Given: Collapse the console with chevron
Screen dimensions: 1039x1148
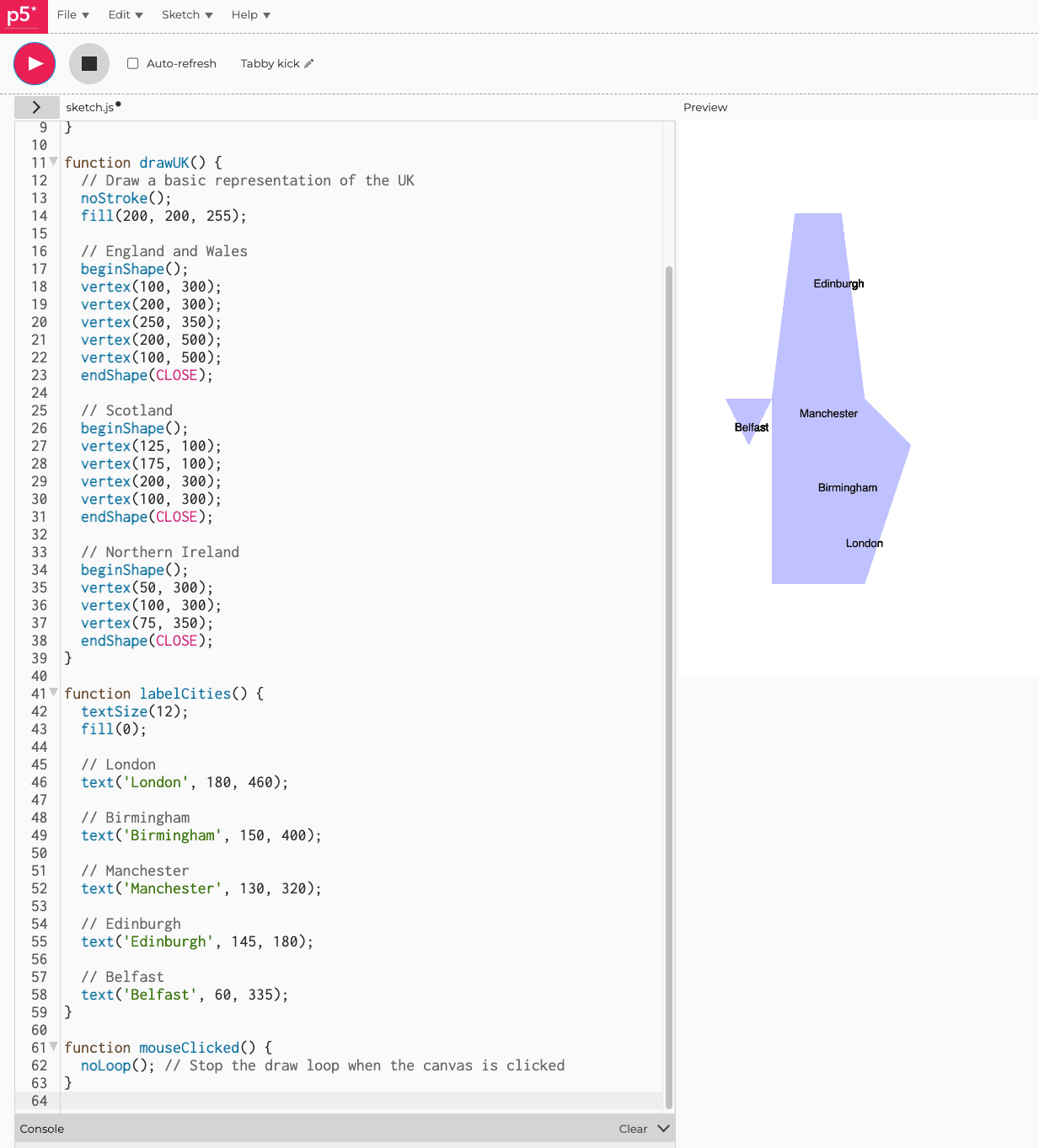Looking at the screenshot, I should click(663, 1128).
